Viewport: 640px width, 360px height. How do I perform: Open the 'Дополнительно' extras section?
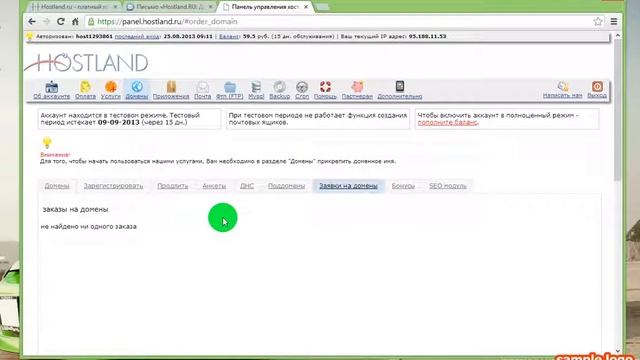click(400, 90)
